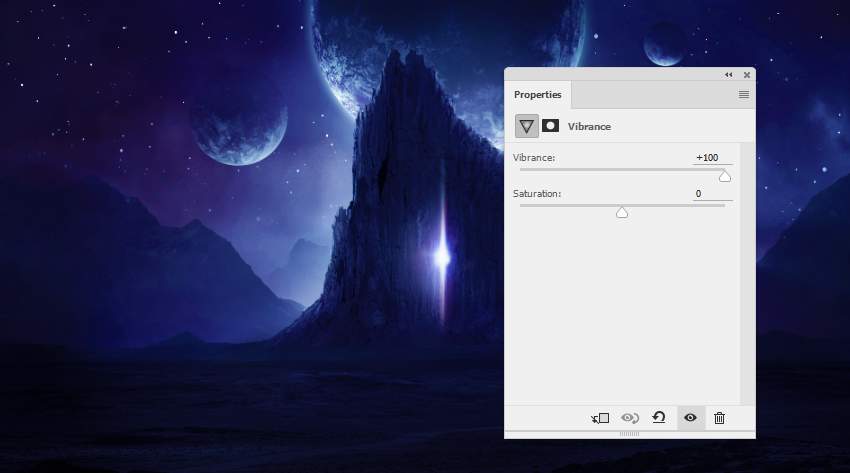The height and width of the screenshot is (473, 850).
Task: Click the Vibrance slider handle
Action: tap(725, 176)
